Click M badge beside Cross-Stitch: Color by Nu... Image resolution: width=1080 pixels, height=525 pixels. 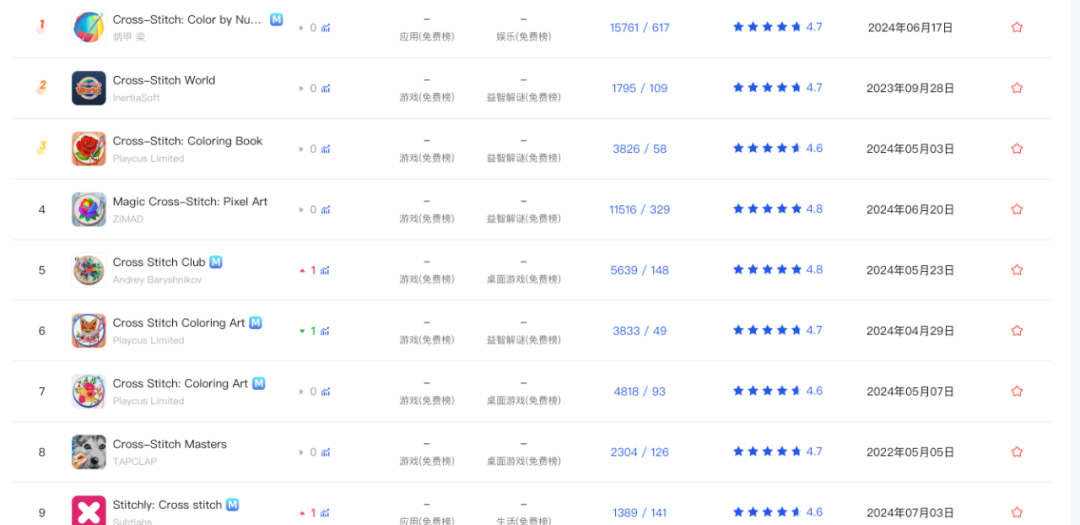[x=276, y=19]
